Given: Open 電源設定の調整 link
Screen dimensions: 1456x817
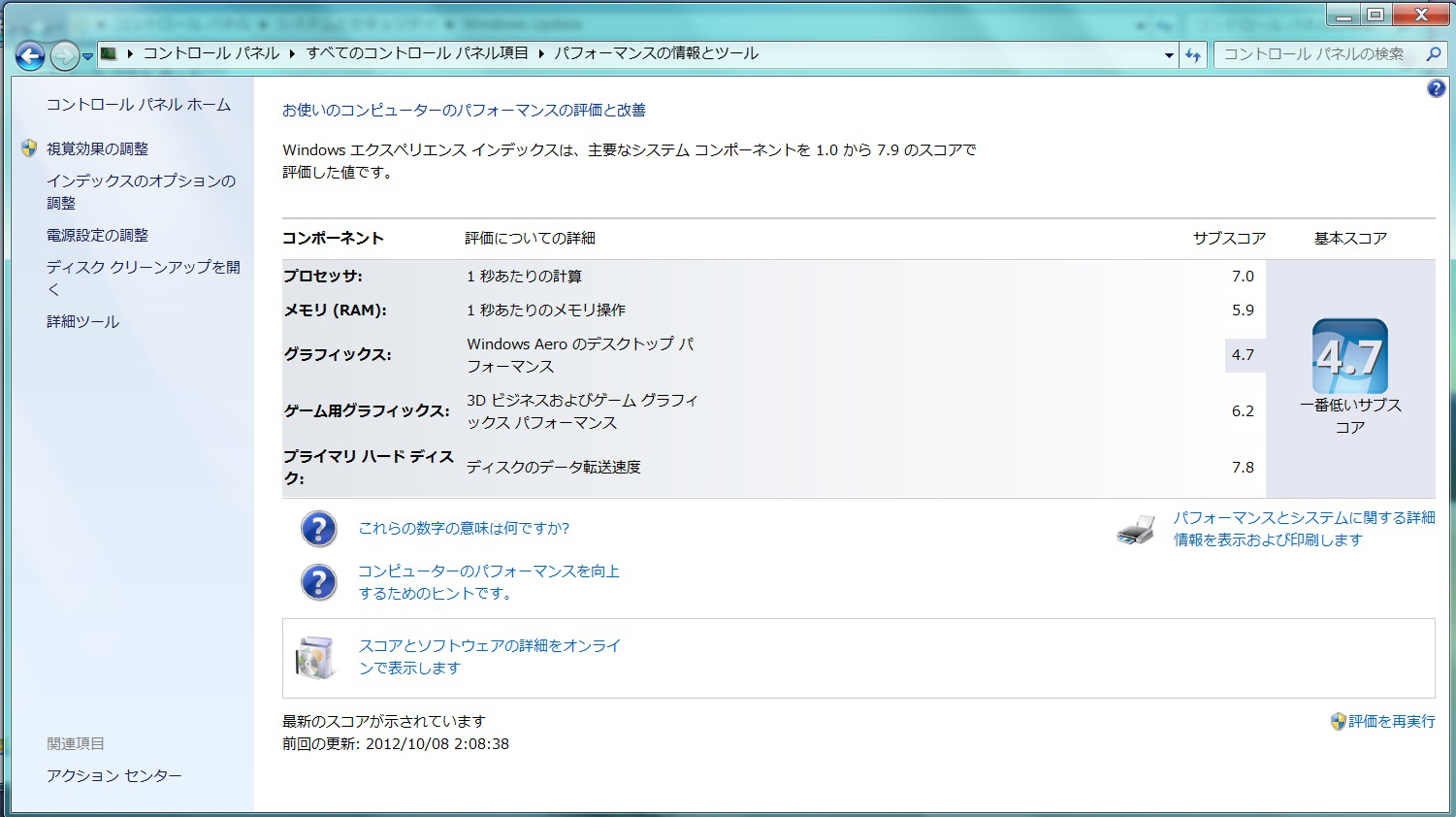Looking at the screenshot, I should [98, 235].
